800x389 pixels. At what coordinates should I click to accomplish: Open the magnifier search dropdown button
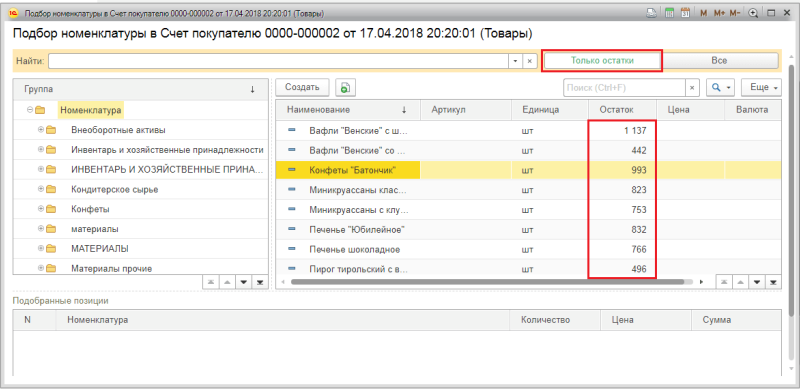720,88
